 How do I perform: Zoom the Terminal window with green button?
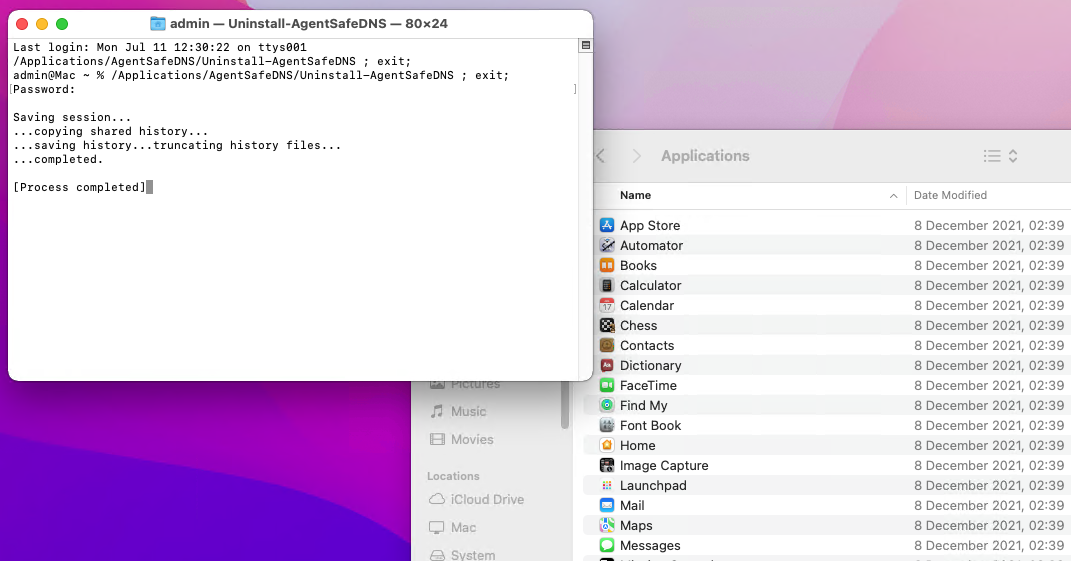(61, 24)
